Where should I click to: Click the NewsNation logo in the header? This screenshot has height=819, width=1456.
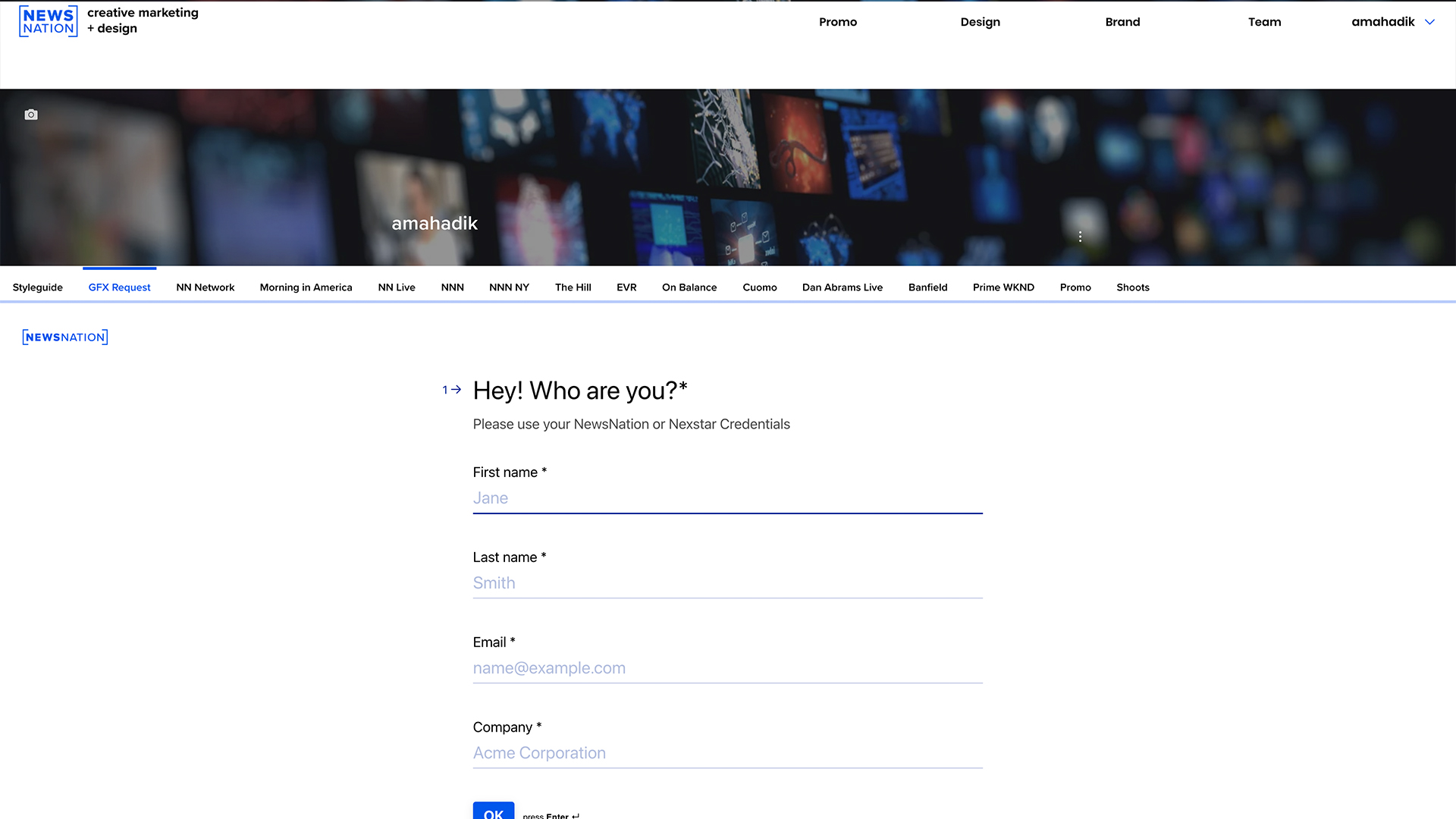click(x=49, y=21)
